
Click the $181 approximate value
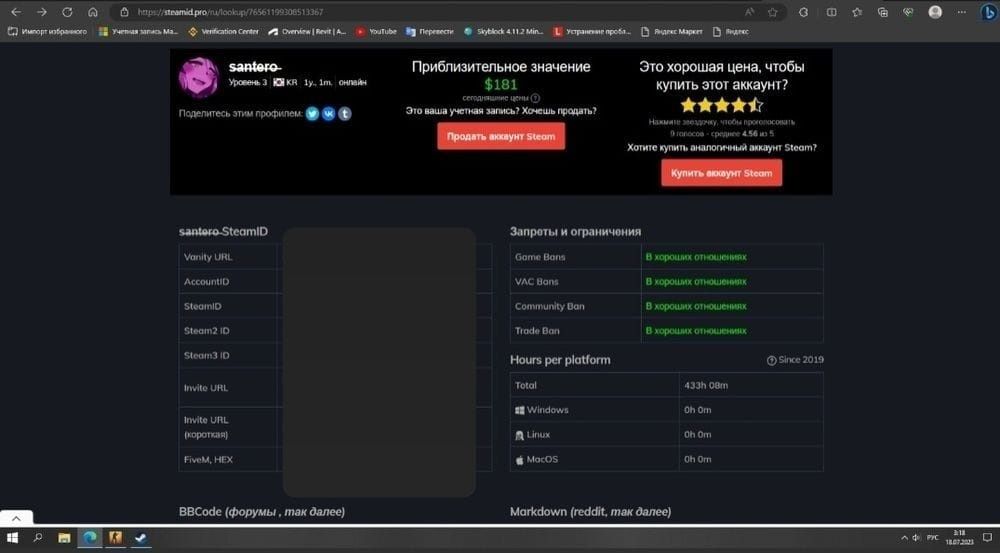pyautogui.click(x=501, y=84)
